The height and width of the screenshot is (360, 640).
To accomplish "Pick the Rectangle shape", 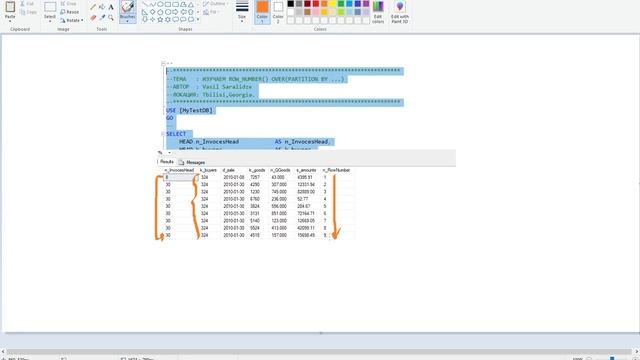I will [x=168, y=4].
